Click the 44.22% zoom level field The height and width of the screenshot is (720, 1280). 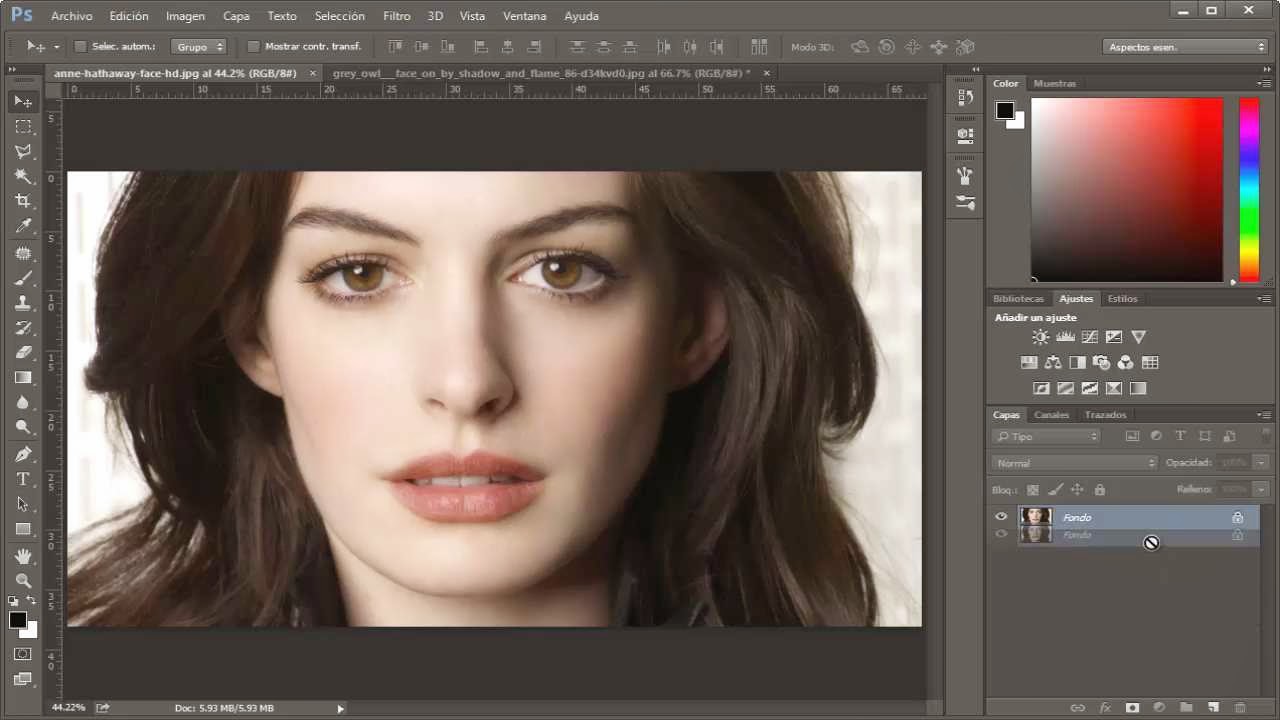point(68,708)
